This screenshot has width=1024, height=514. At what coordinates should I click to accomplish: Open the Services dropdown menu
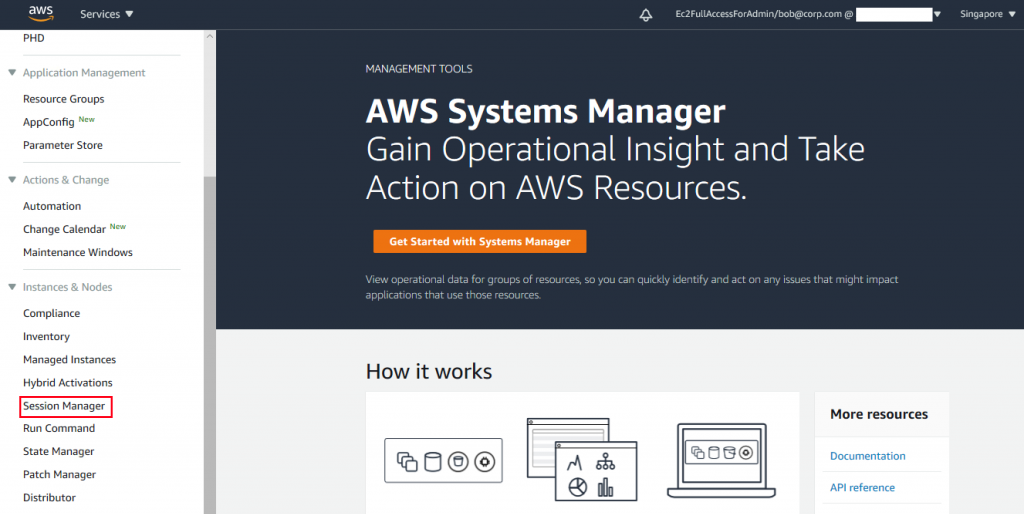pos(106,14)
